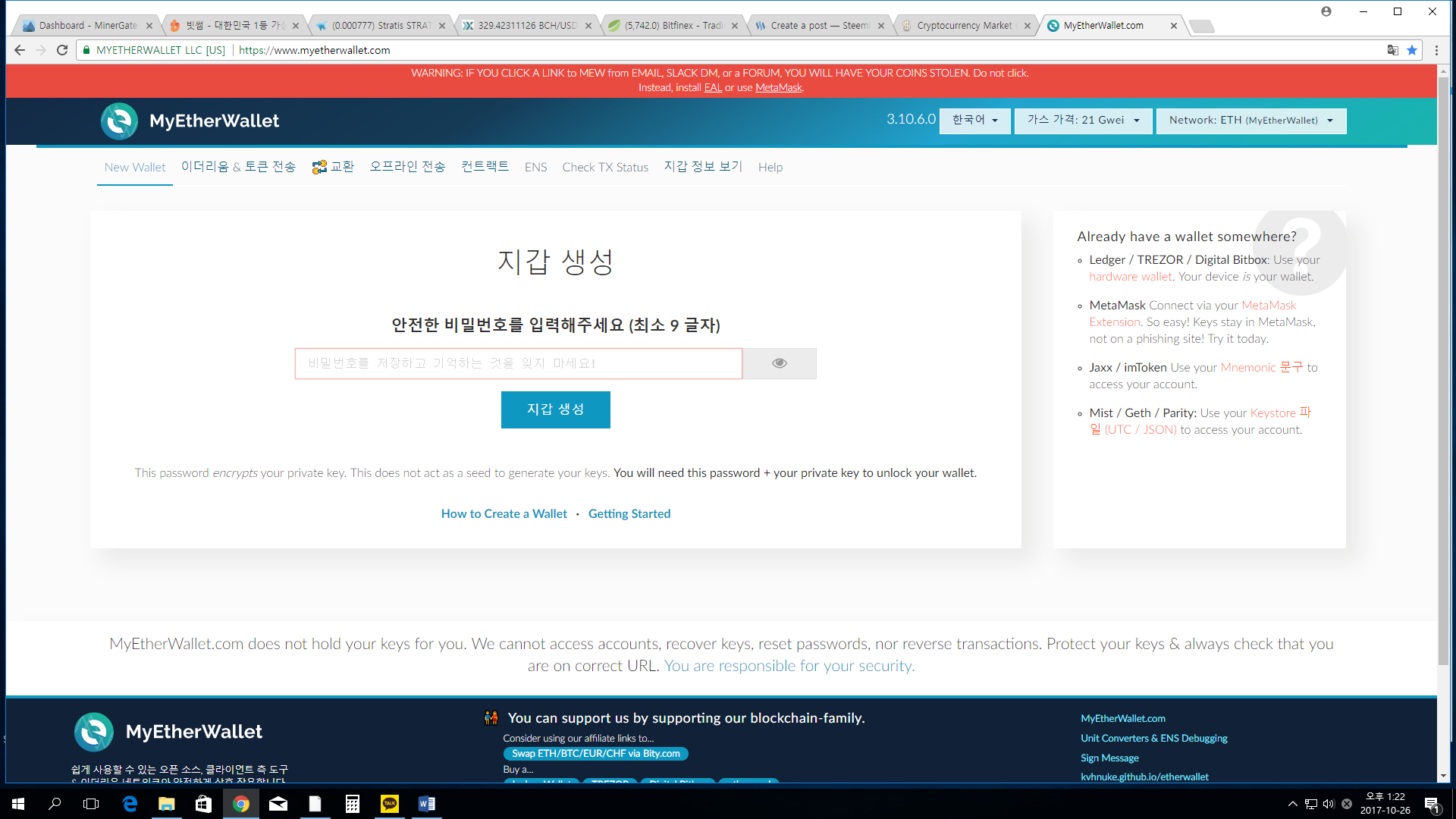Open the How to Create a Wallet link

(x=504, y=513)
